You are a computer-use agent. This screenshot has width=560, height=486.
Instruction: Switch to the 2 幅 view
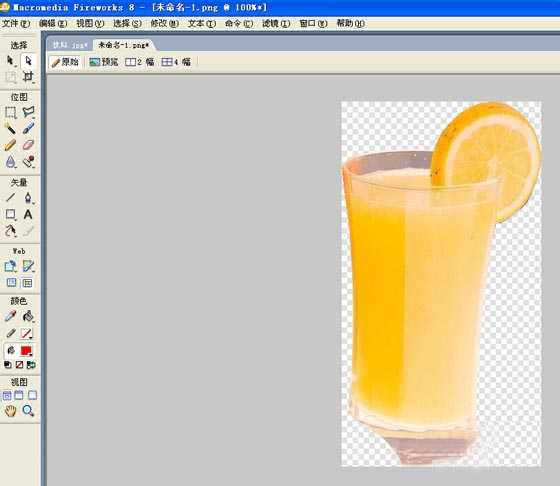coord(140,62)
